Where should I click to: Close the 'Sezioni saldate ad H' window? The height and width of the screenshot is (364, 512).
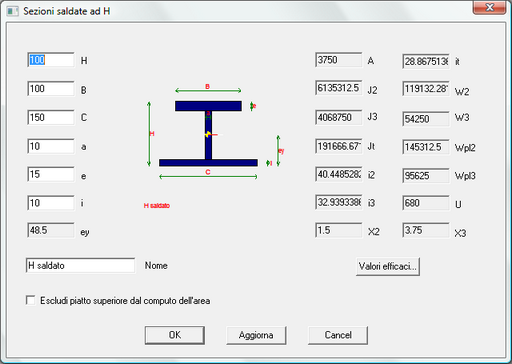click(489, 7)
